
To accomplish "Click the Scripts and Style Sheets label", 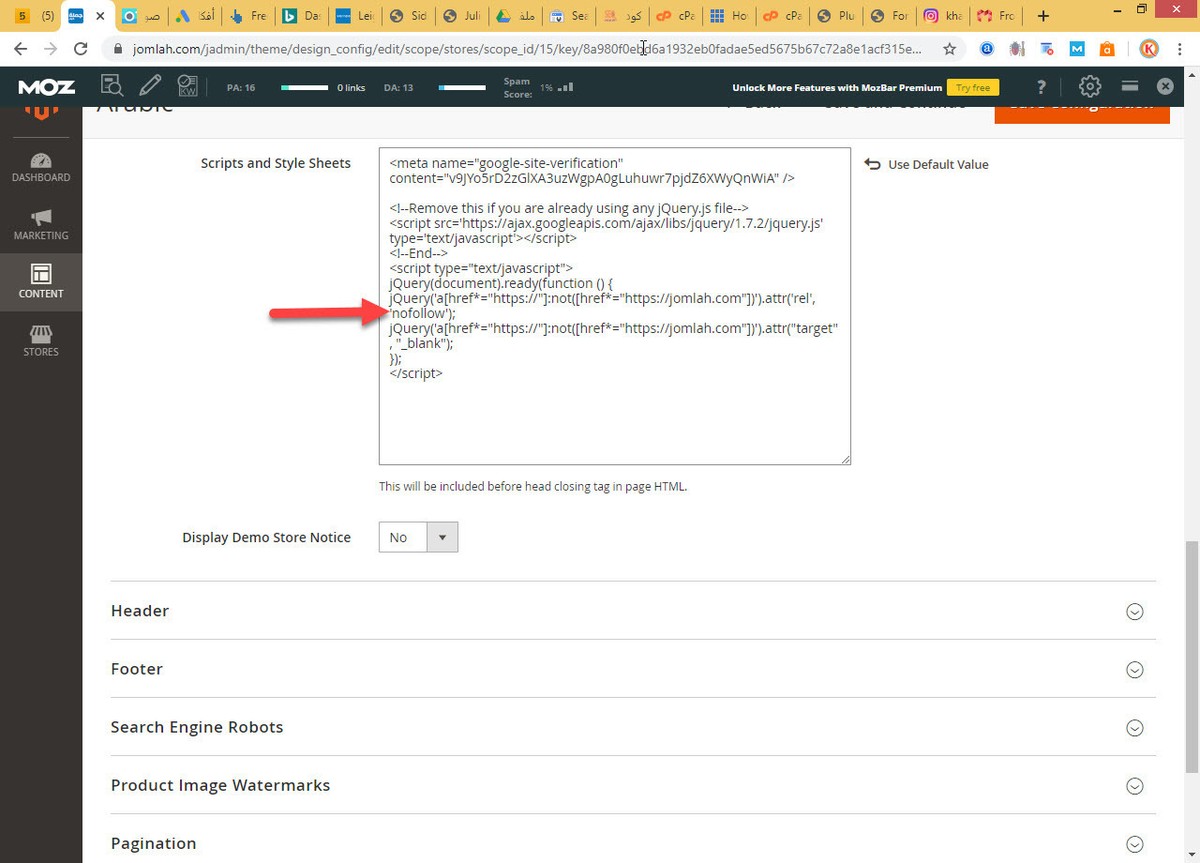I will pyautogui.click(x=276, y=163).
